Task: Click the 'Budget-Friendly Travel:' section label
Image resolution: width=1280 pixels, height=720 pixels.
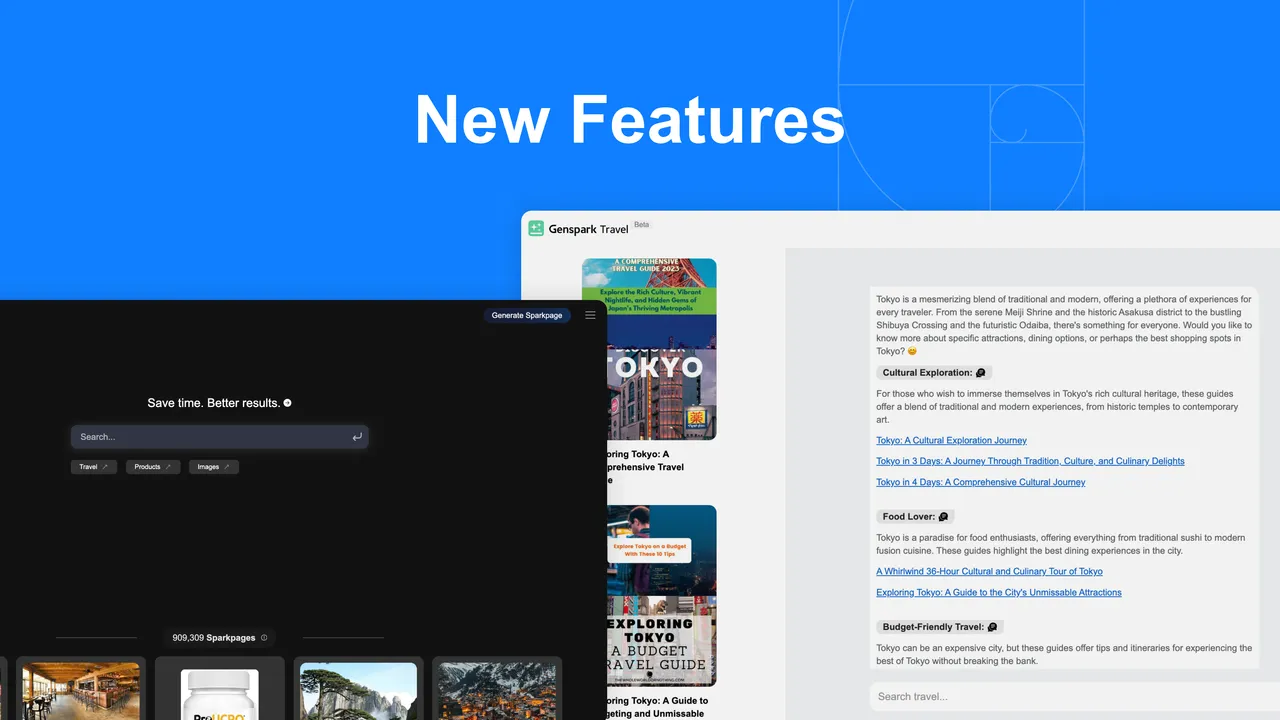Action: 940,627
